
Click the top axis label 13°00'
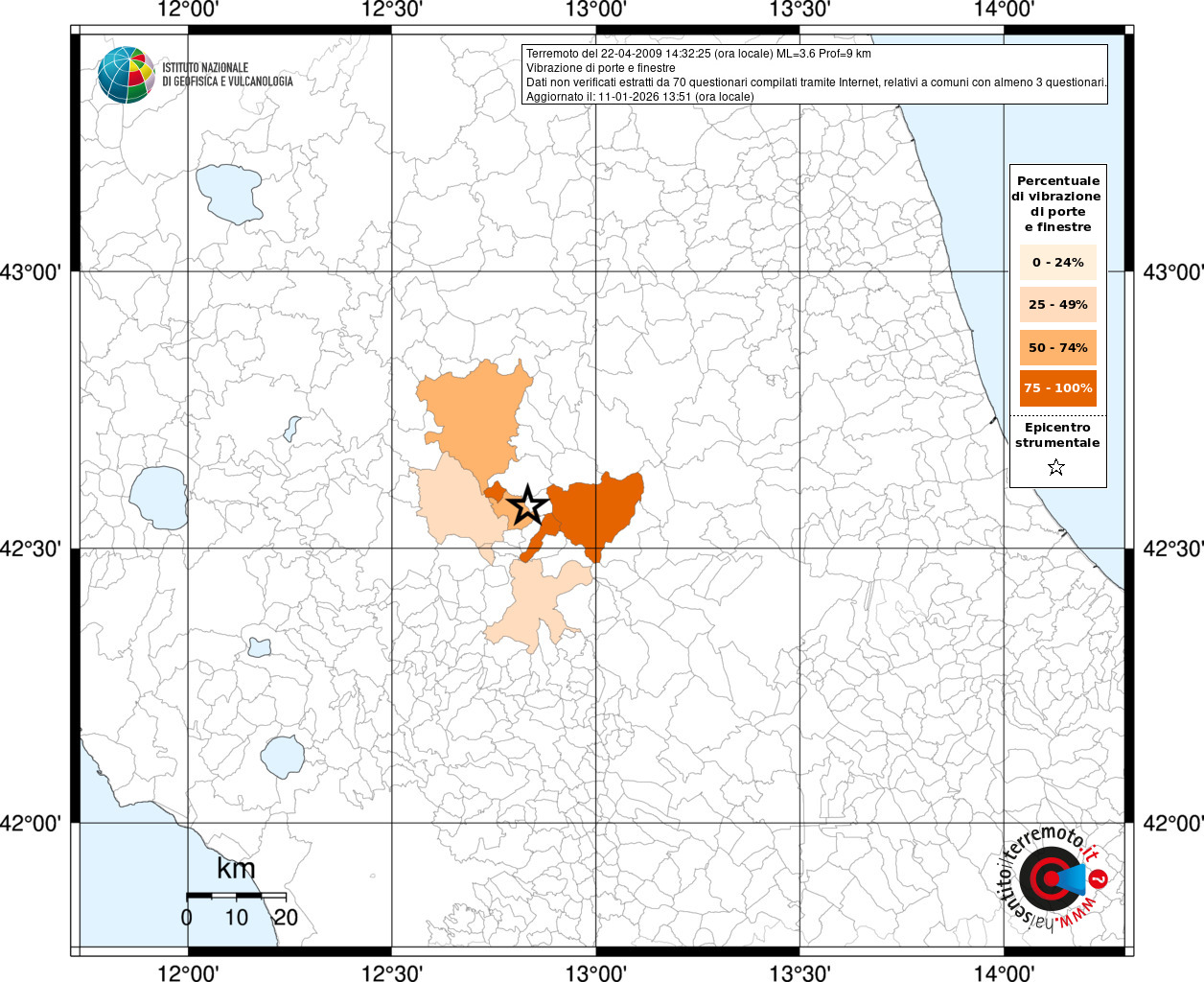(596, 10)
